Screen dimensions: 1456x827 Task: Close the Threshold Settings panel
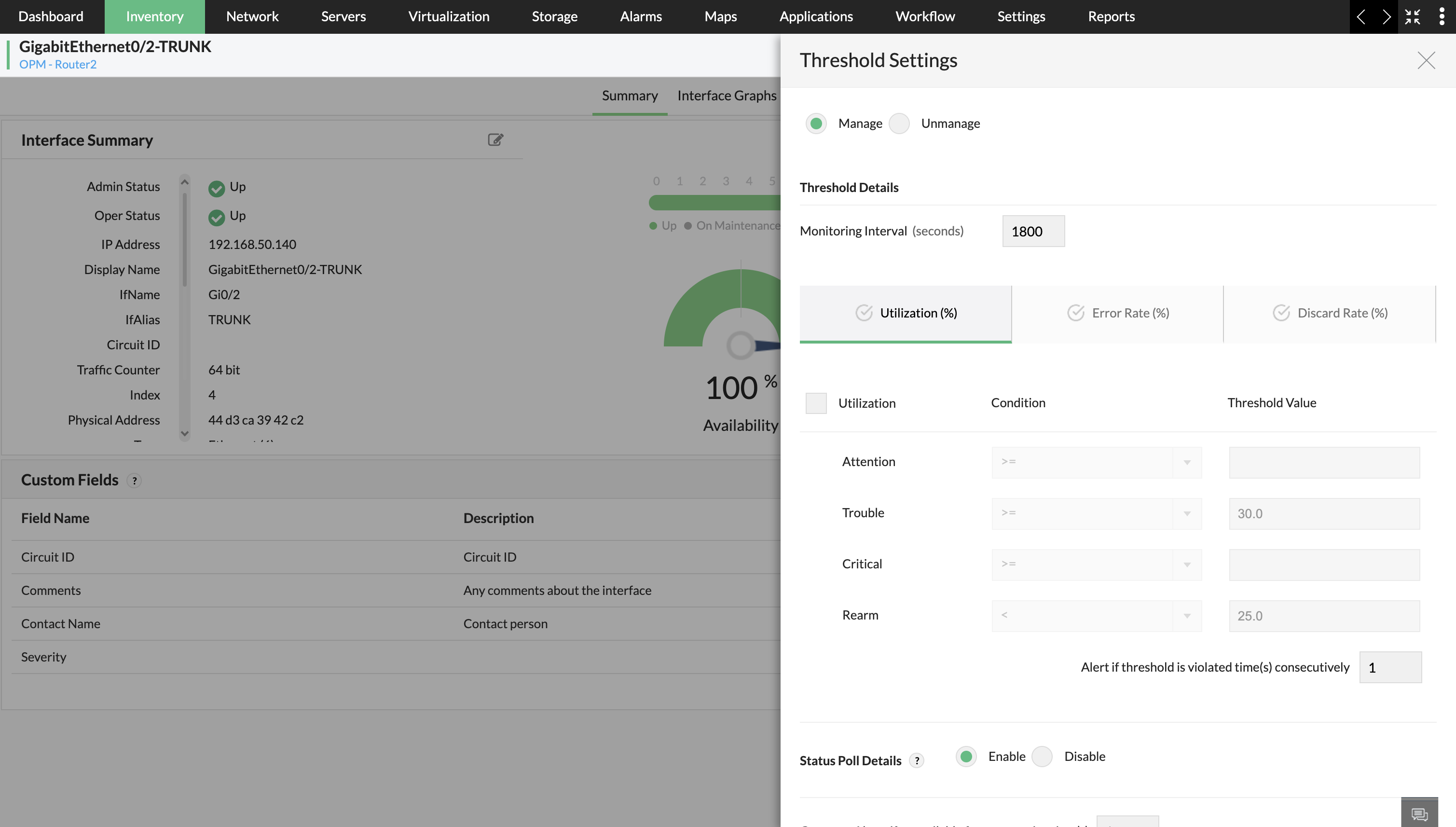(x=1426, y=60)
